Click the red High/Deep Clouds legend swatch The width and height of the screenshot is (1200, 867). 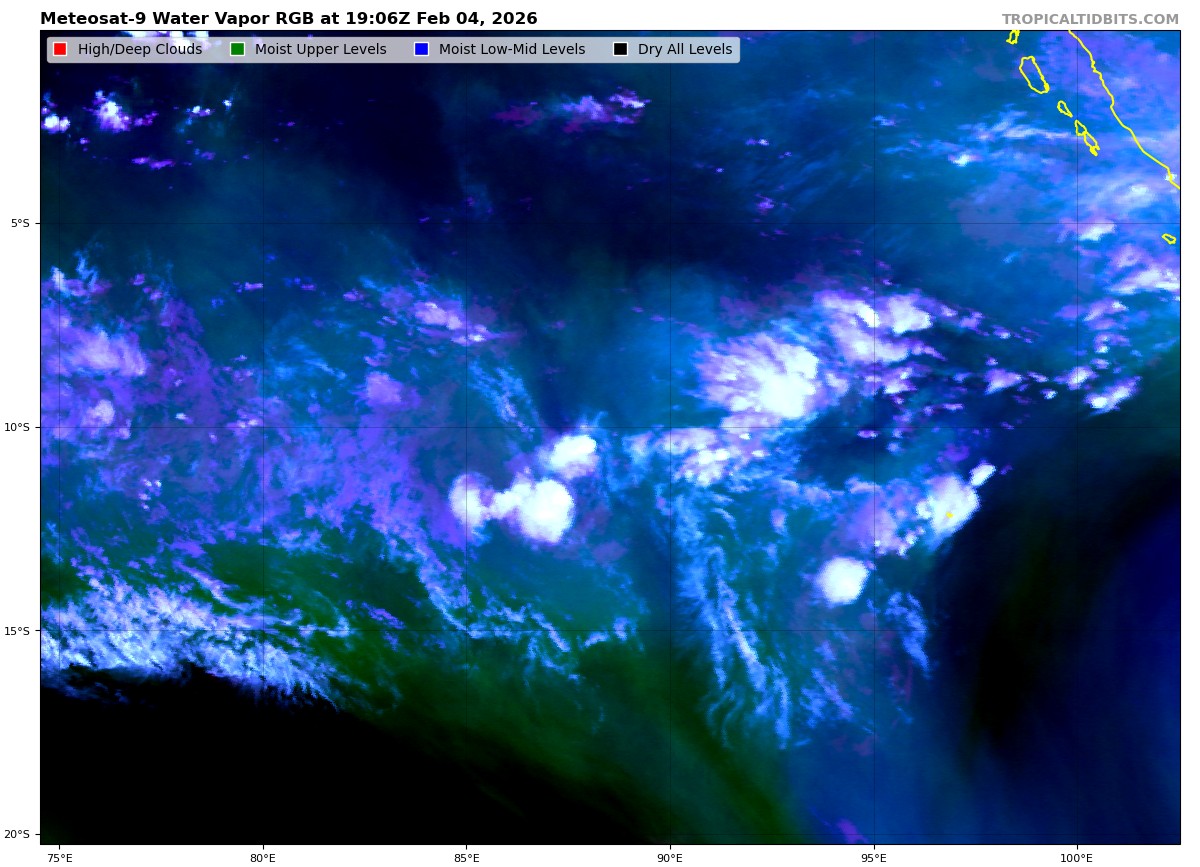(60, 50)
